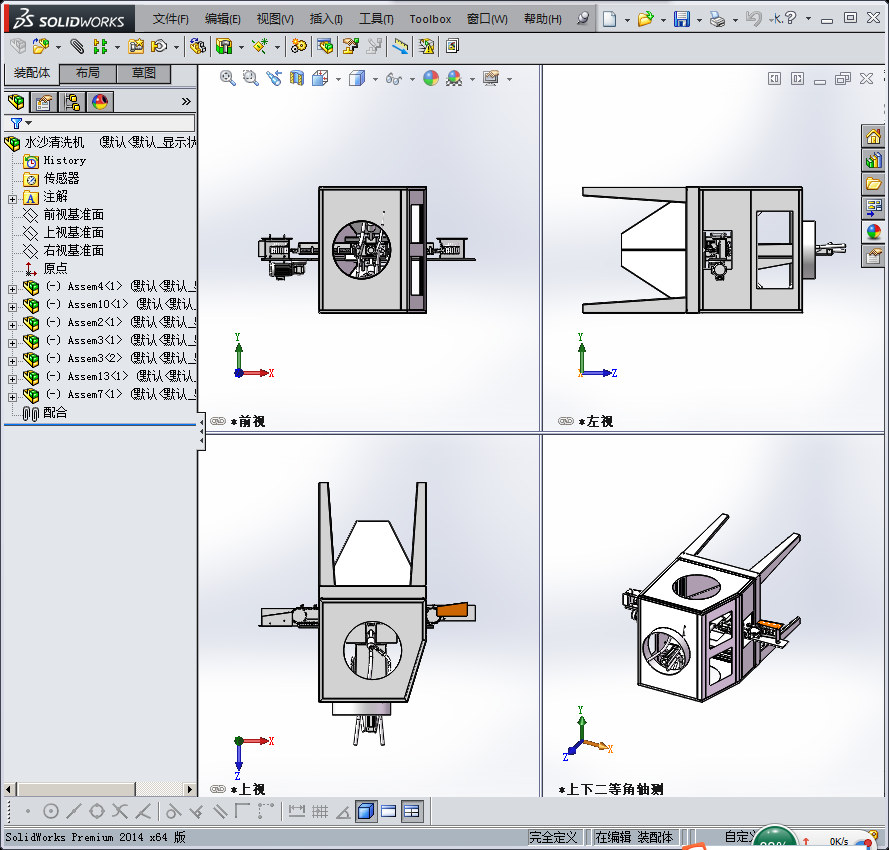Click the Move Component icon
The height and width of the screenshot is (850, 889).
[159, 46]
